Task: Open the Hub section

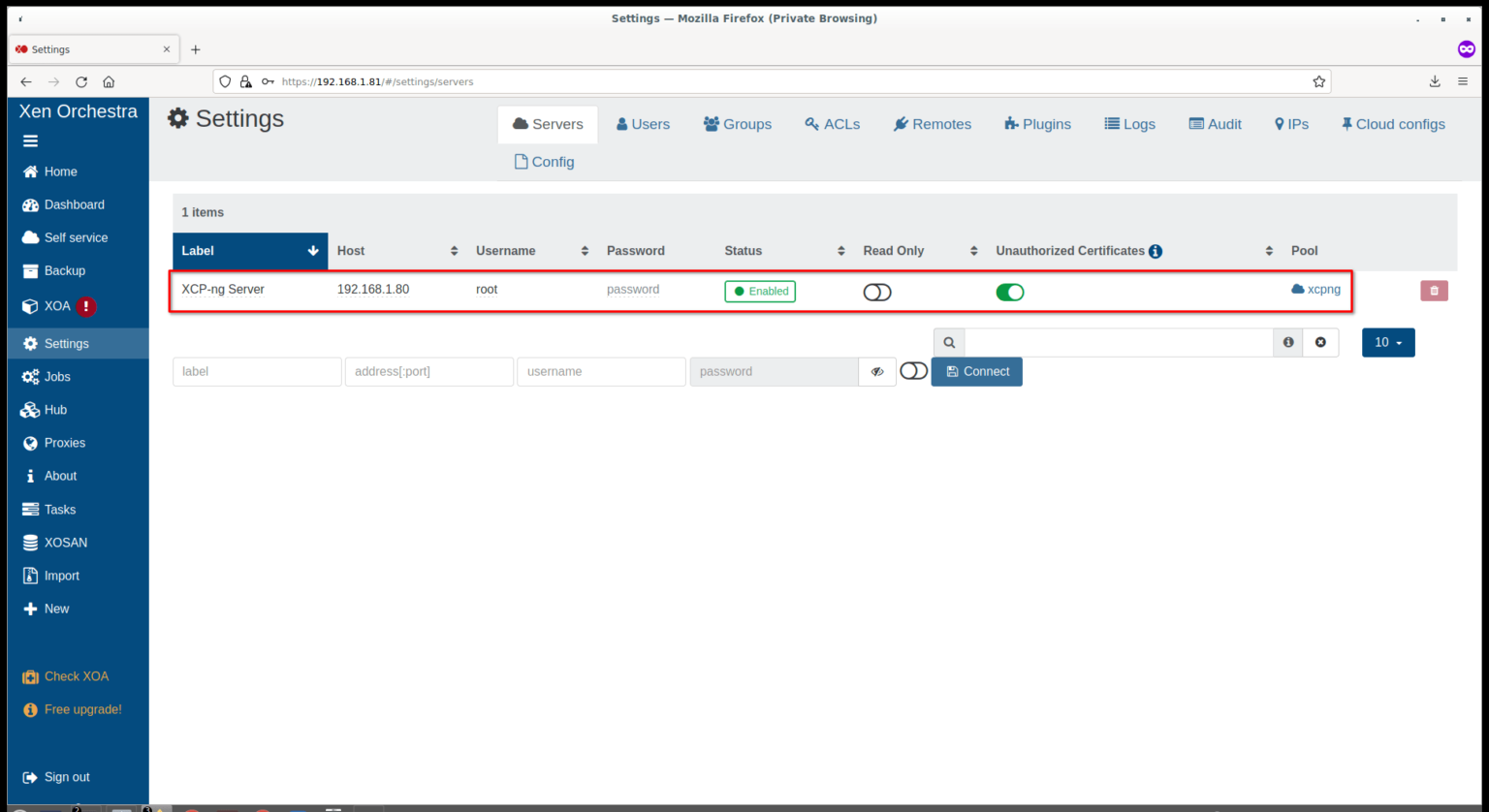Action: (55, 409)
